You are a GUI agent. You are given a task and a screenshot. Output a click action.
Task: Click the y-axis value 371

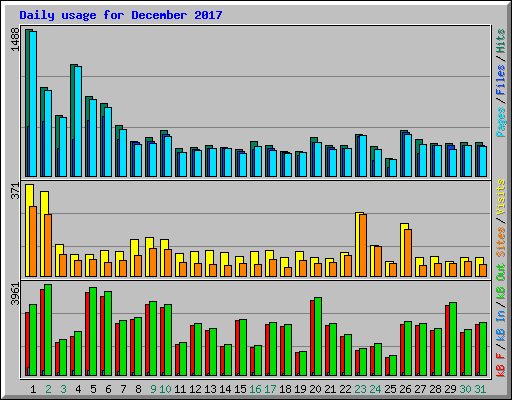click(15, 191)
